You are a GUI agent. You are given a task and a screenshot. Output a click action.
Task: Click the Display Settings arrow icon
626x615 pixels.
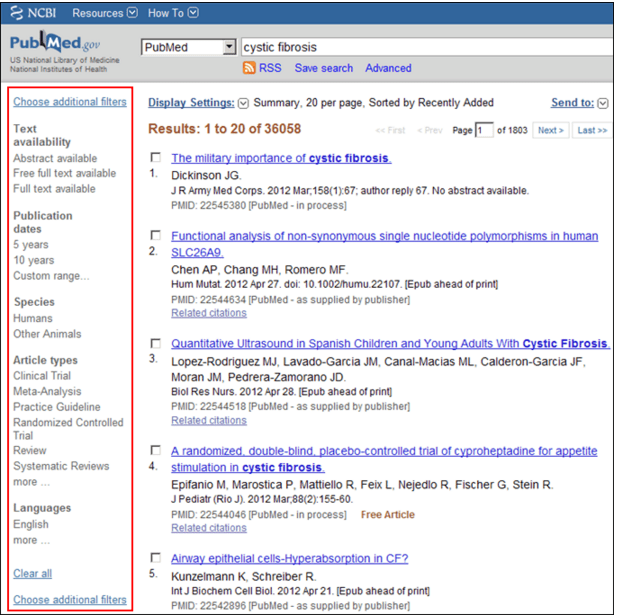[243, 102]
